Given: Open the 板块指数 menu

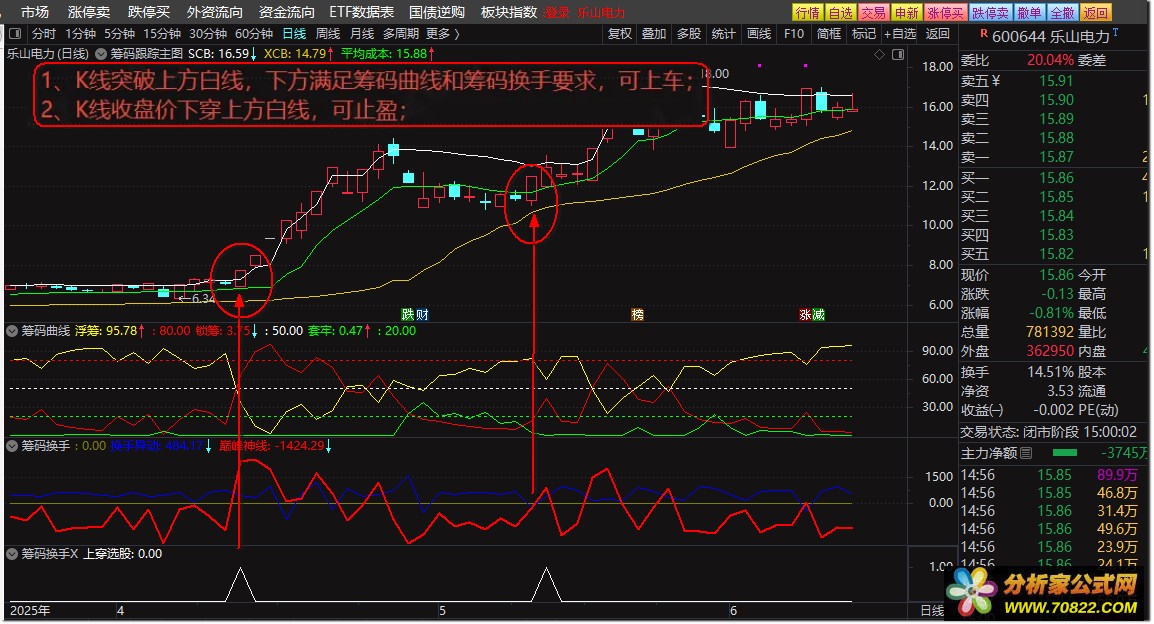Looking at the screenshot, I should click(509, 13).
